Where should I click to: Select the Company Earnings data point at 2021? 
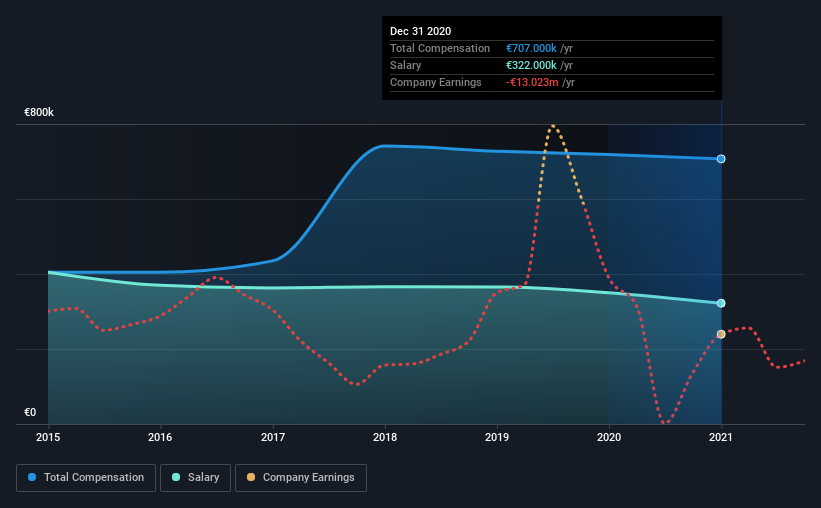(721, 334)
